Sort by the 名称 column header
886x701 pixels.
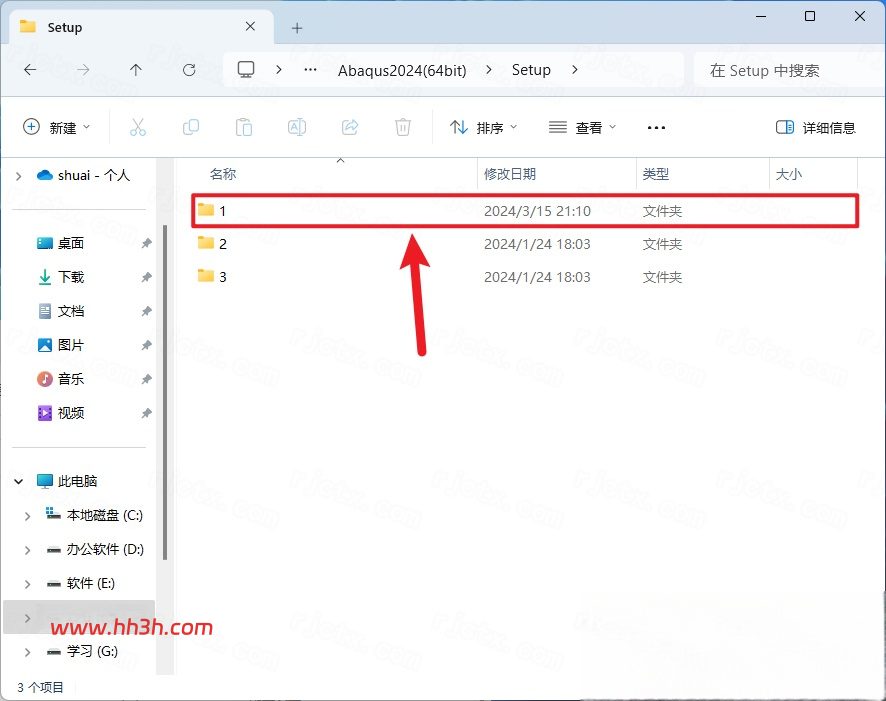coord(223,174)
